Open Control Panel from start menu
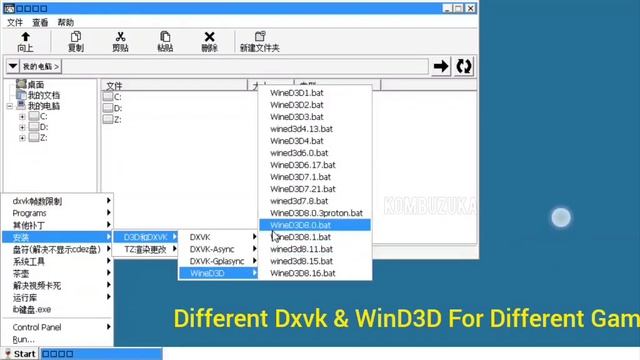The image size is (640, 360). tap(57, 327)
